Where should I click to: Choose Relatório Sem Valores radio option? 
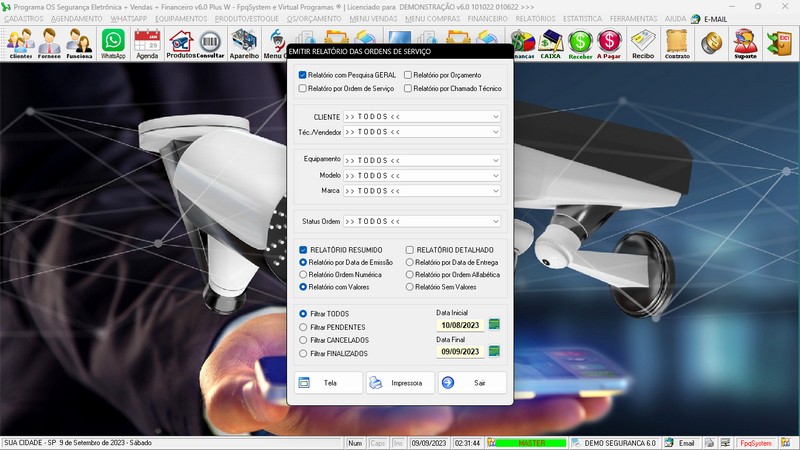point(409,287)
